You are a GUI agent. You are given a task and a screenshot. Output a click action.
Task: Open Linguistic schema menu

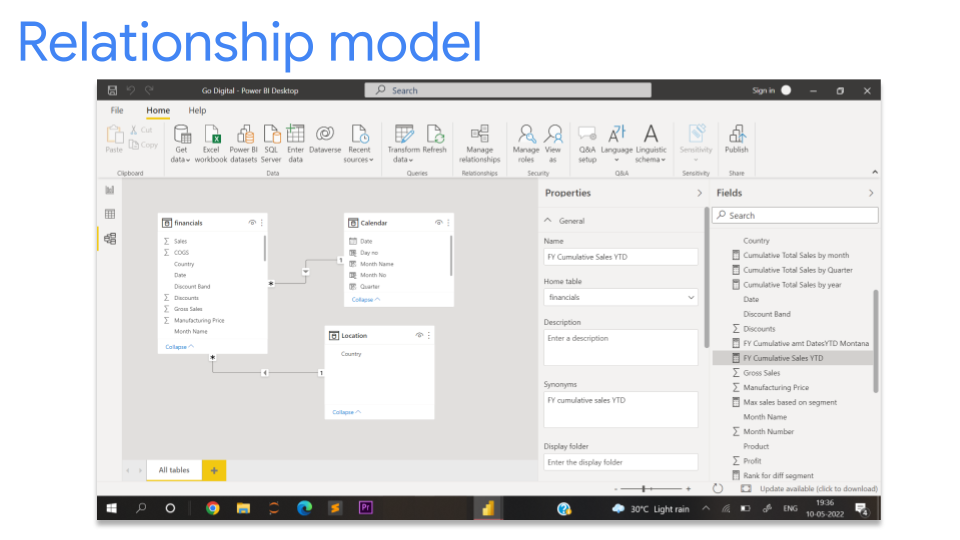coord(651,144)
